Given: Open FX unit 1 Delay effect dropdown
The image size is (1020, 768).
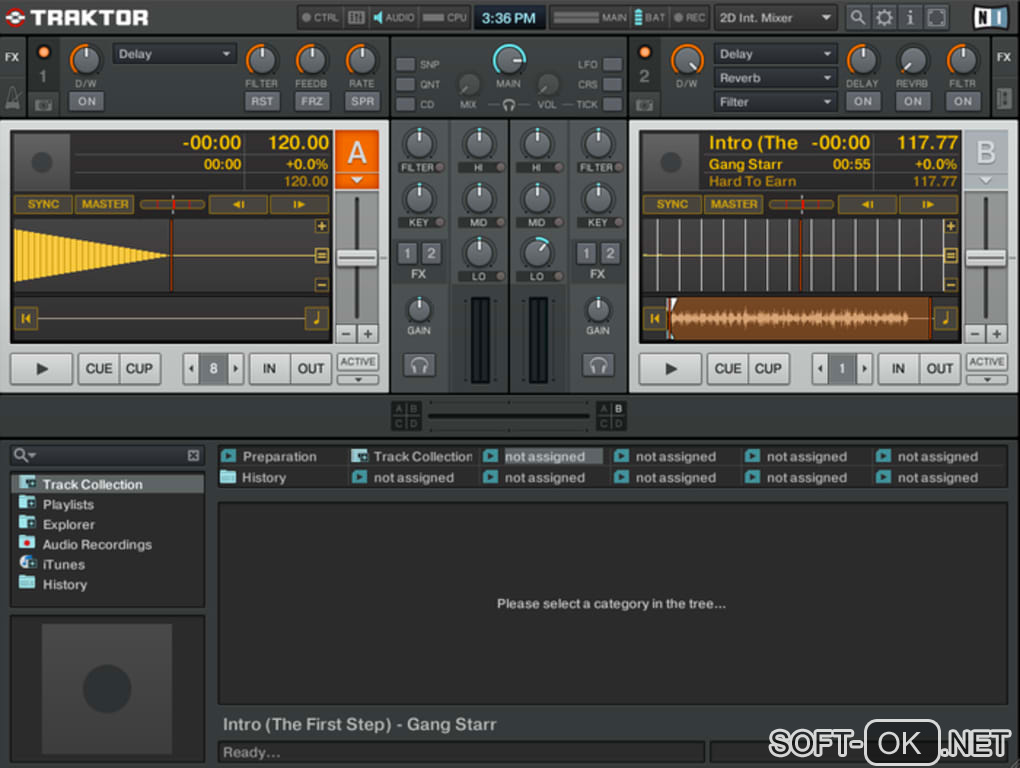Looking at the screenshot, I should [x=174, y=54].
